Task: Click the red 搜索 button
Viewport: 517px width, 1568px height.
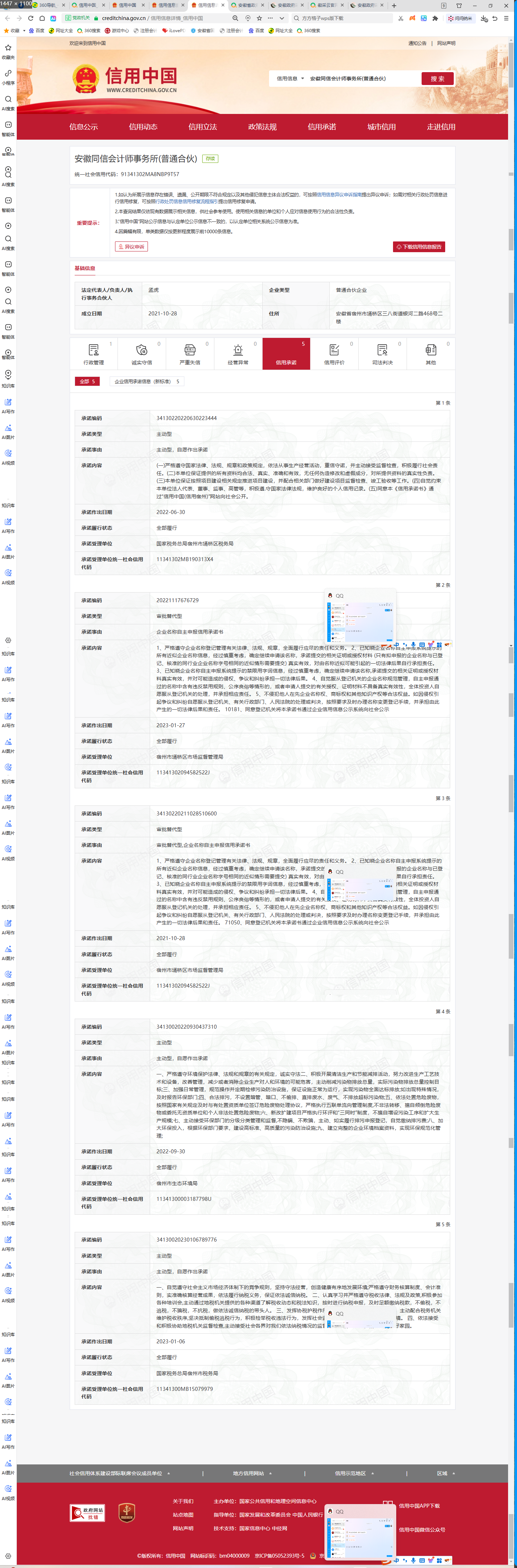Action: [437, 79]
